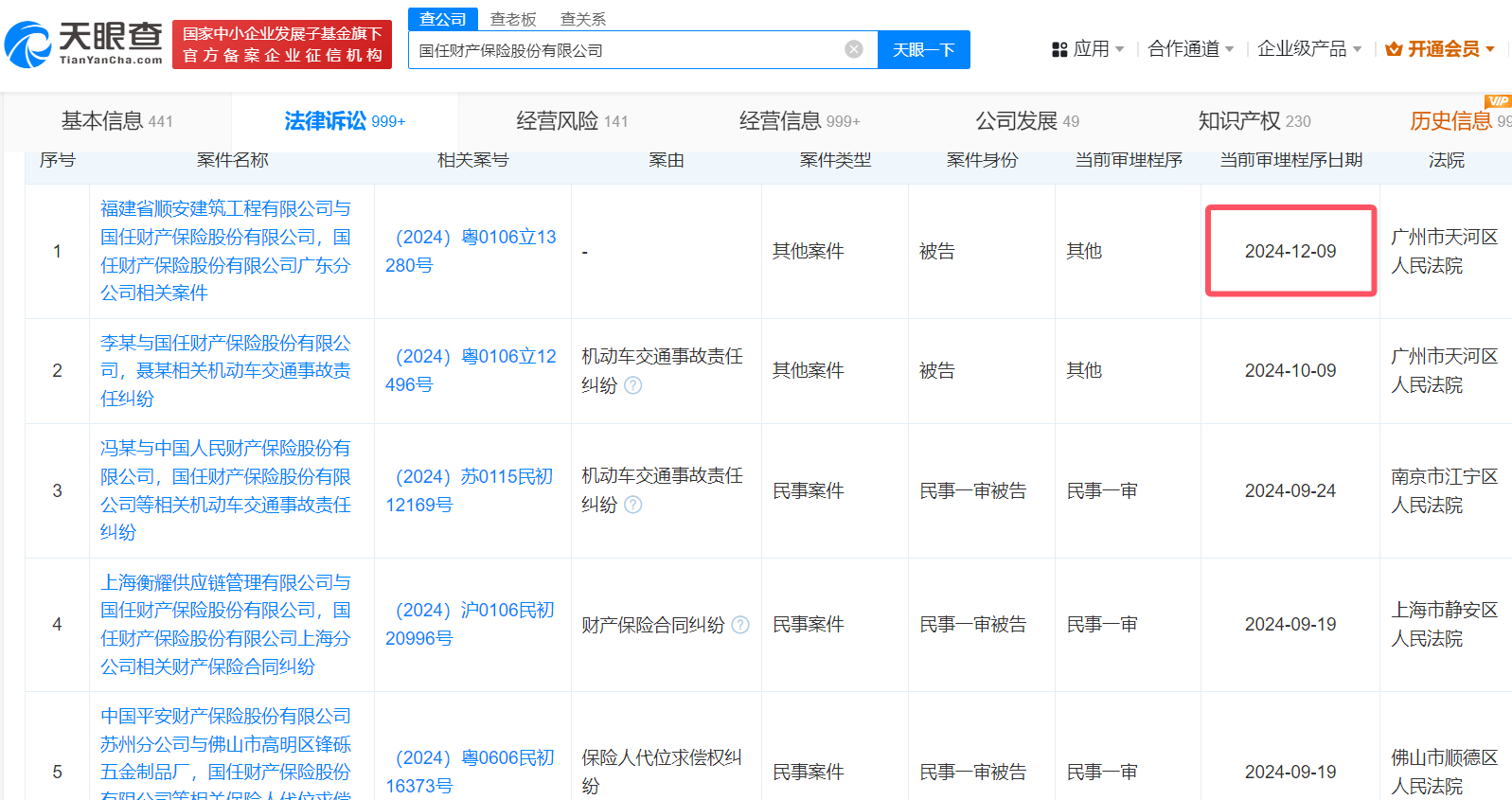Open case 李某与国任财产保险 link
The width and height of the screenshot is (1512, 800).
click(x=225, y=370)
